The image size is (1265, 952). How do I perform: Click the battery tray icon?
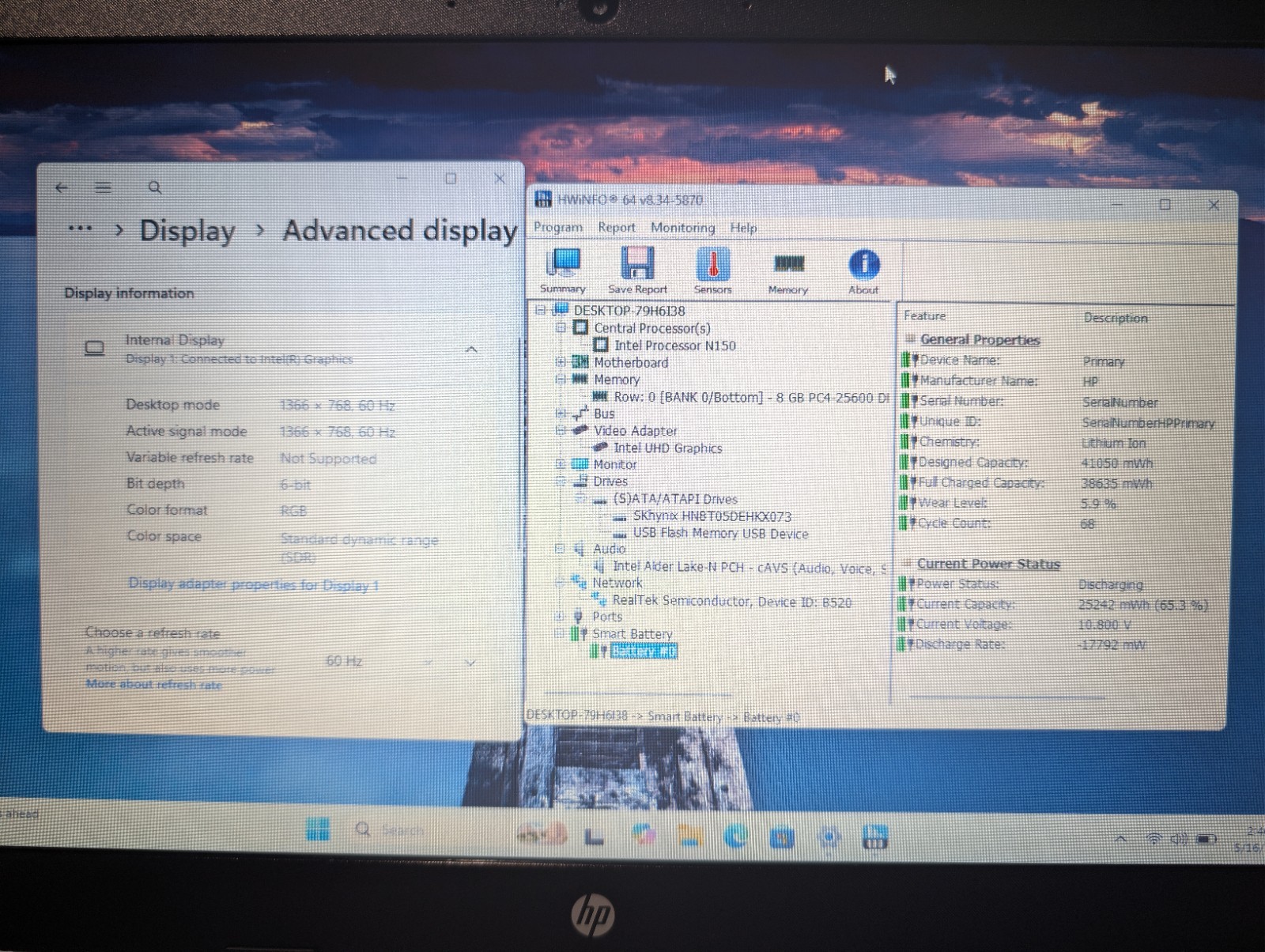1206,839
